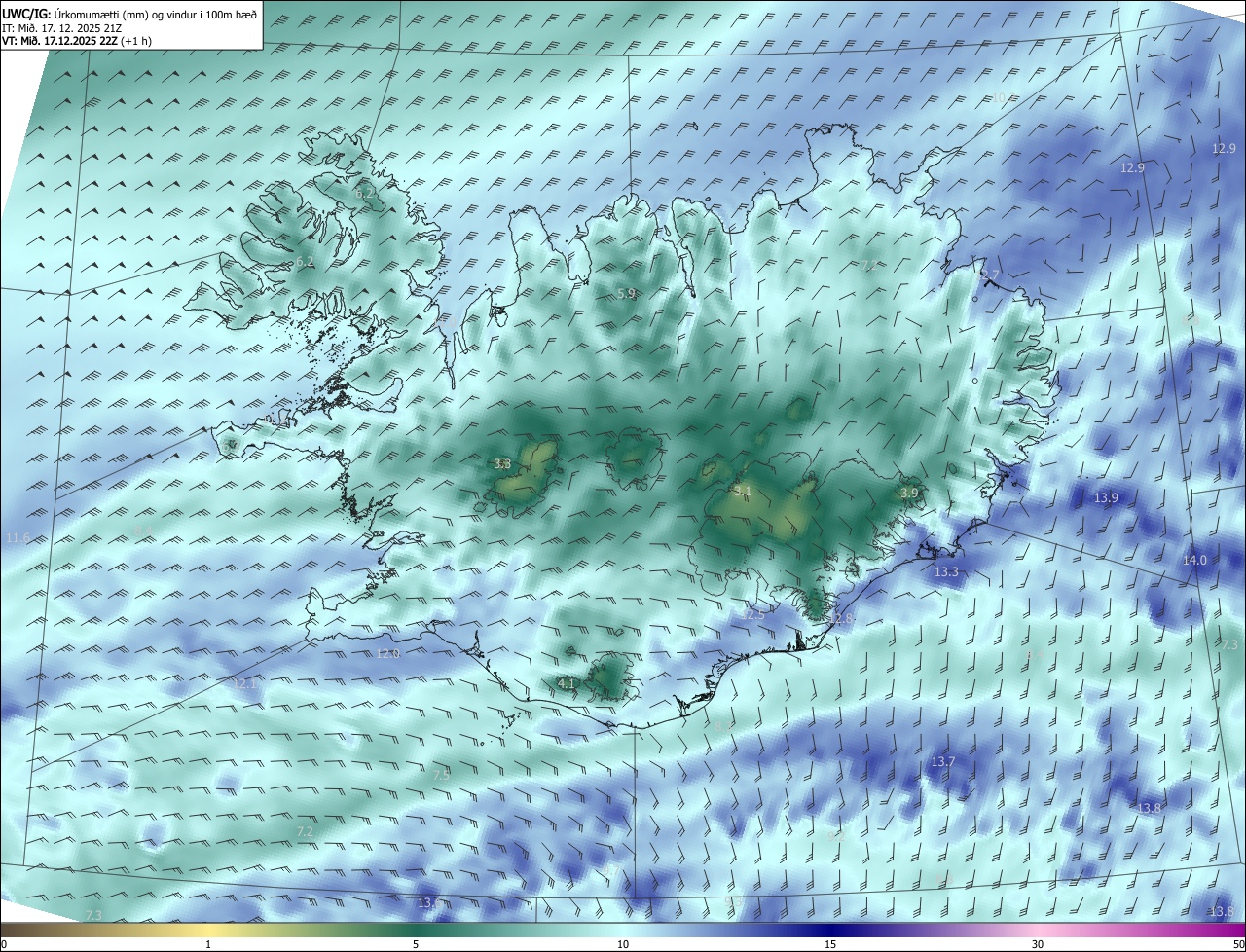Click the 14.0 value on the map
This screenshot has width=1246, height=952.
(x=1194, y=560)
